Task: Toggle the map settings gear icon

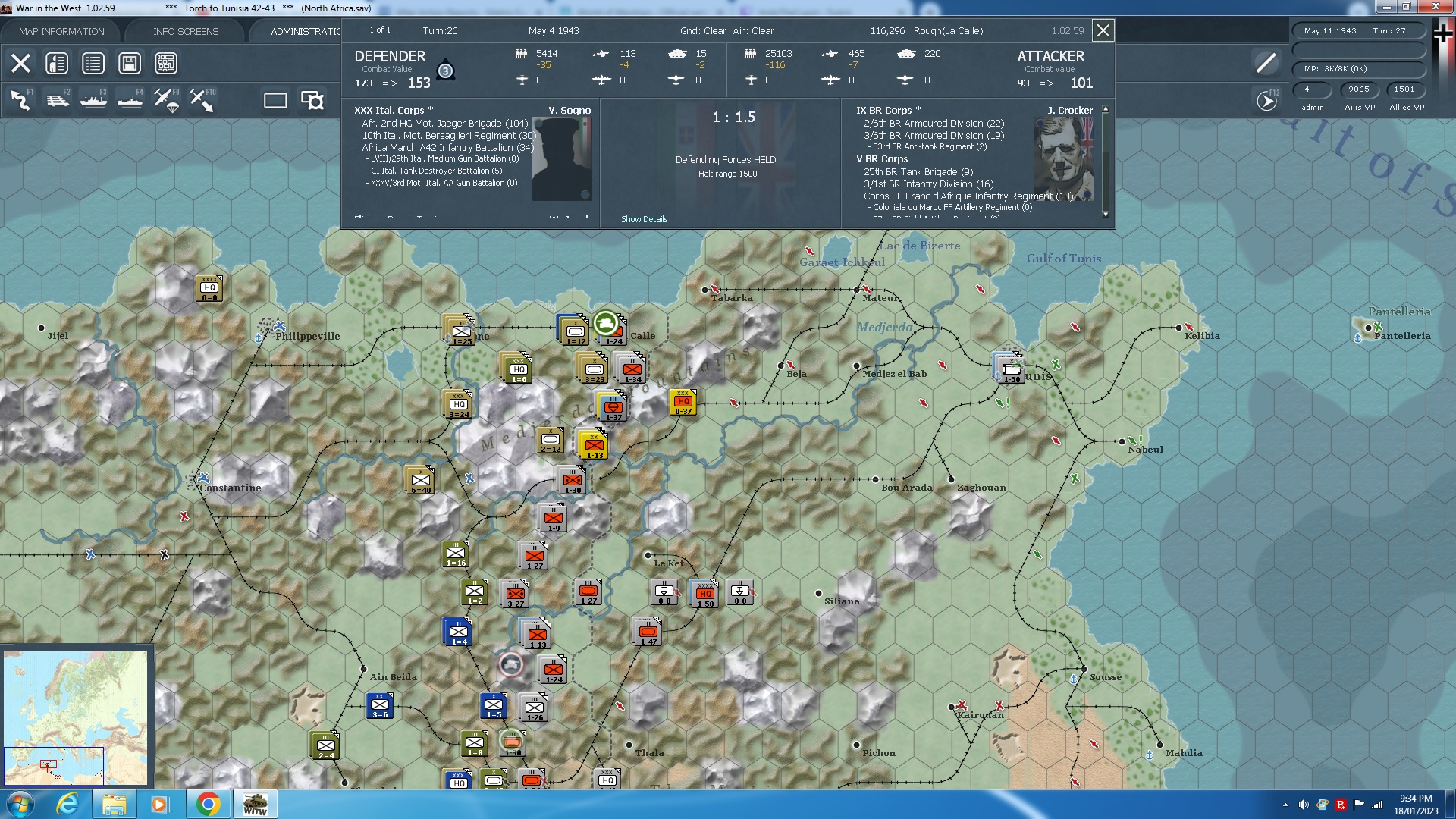Action: 311,99
